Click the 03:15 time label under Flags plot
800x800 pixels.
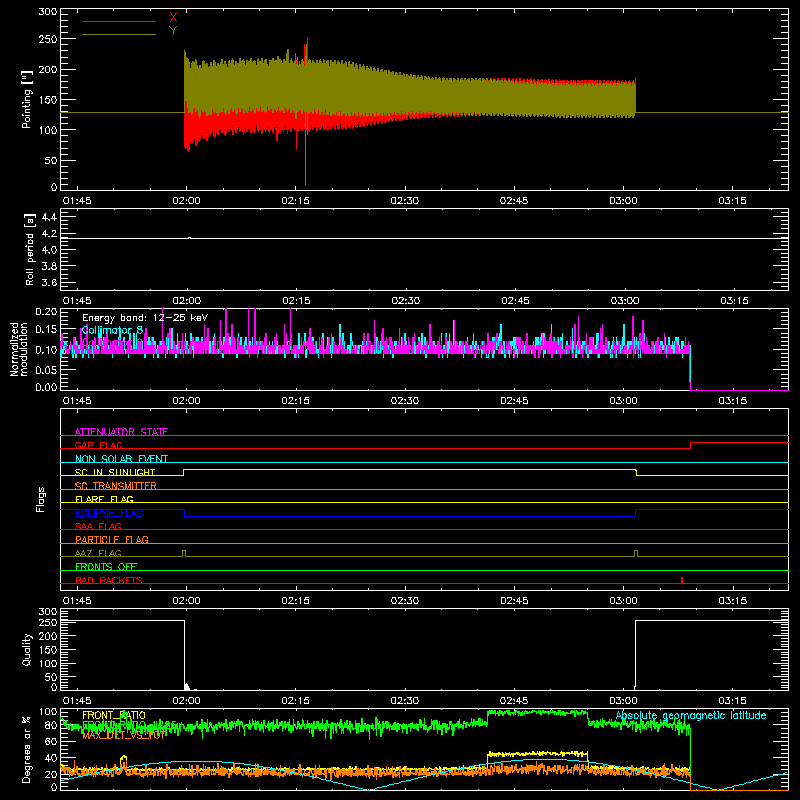coord(733,601)
